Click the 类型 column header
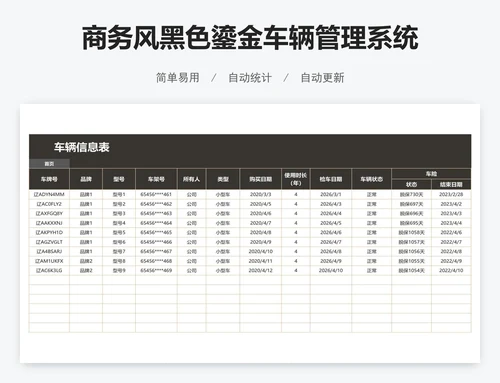This screenshot has height=383, width=500. click(x=223, y=179)
